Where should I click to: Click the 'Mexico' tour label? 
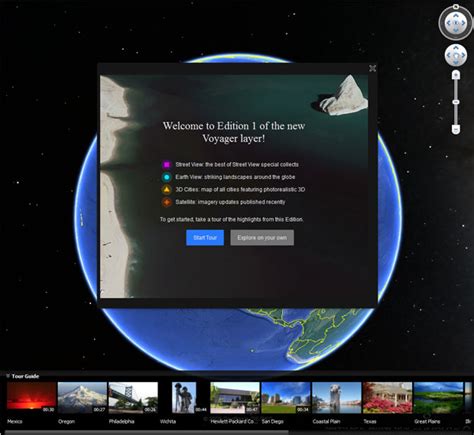(x=15, y=421)
